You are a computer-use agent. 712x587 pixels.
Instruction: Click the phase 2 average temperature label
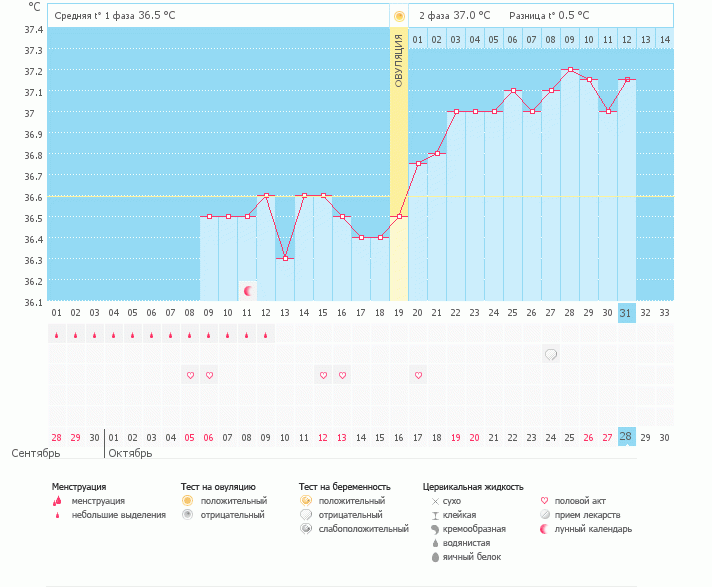coord(455,16)
